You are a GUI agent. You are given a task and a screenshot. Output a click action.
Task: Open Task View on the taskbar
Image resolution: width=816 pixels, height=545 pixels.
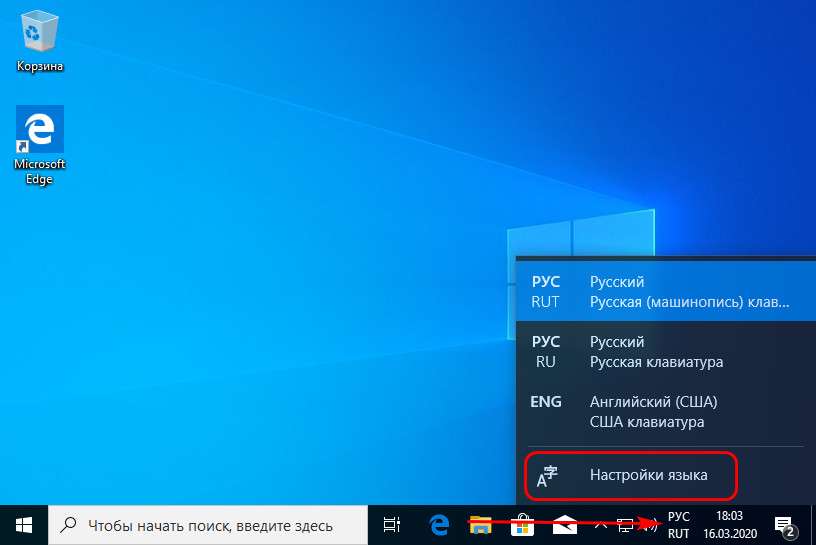pyautogui.click(x=391, y=525)
